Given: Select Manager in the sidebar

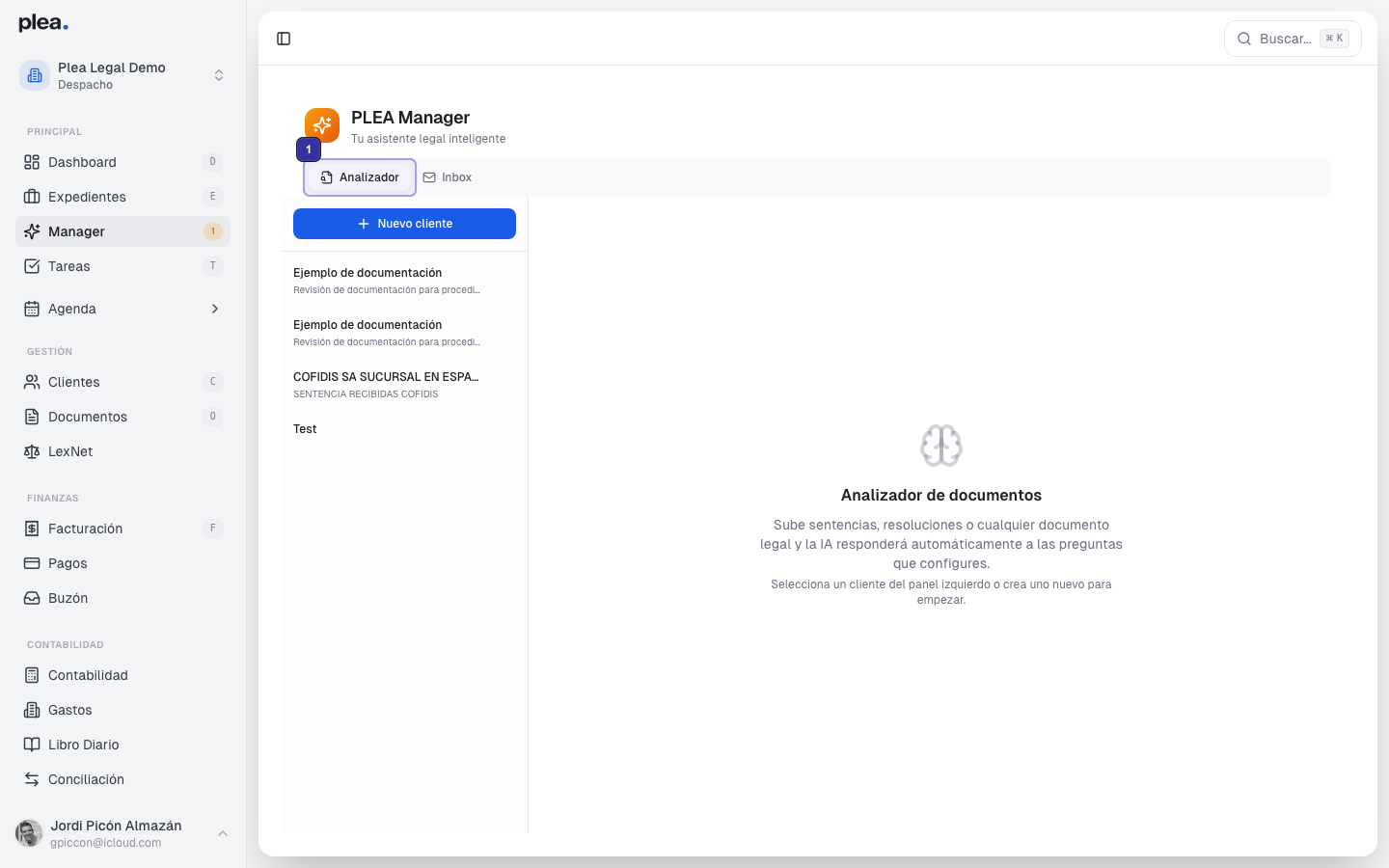Looking at the screenshot, I should click(x=123, y=231).
